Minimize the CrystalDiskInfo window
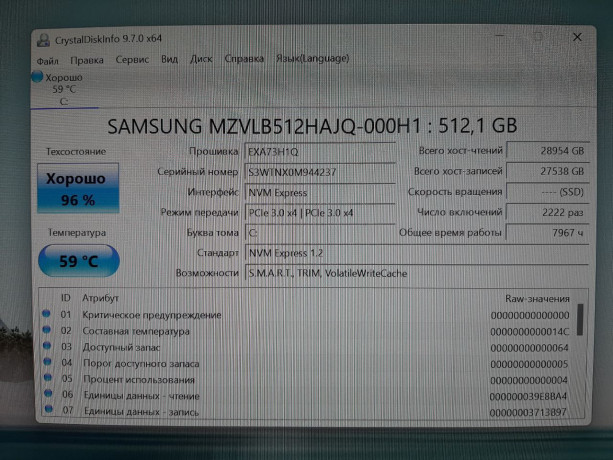 [x=500, y=36]
